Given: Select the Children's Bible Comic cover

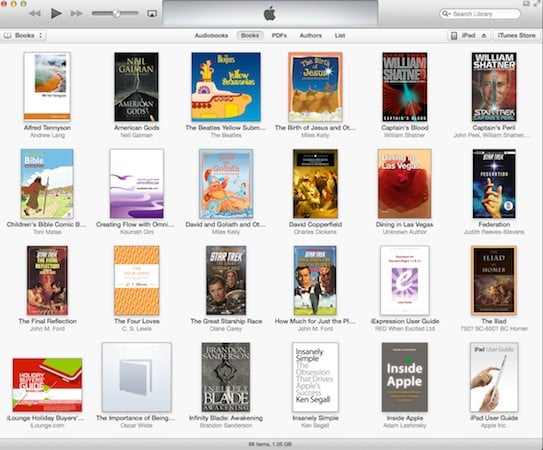Looking at the screenshot, I should point(47,183).
